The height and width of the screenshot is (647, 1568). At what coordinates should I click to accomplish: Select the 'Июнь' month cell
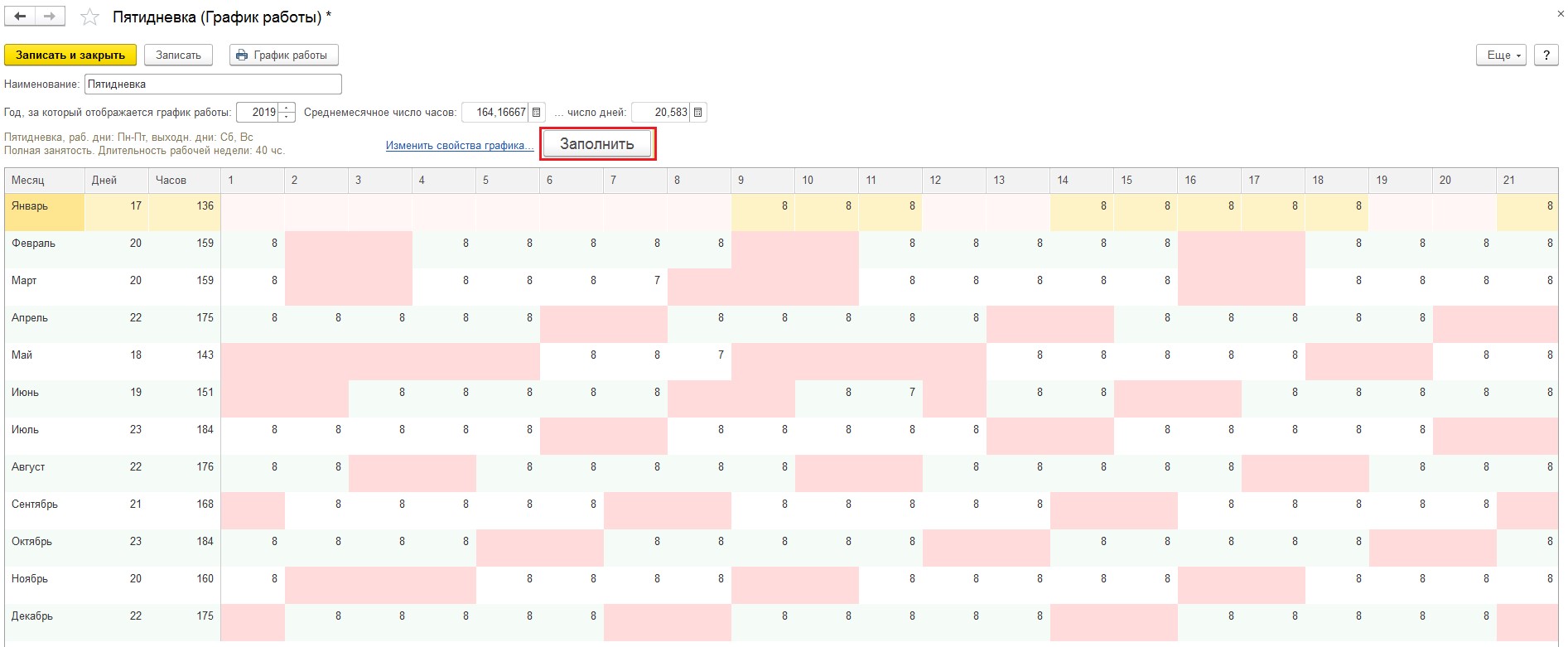coord(45,398)
